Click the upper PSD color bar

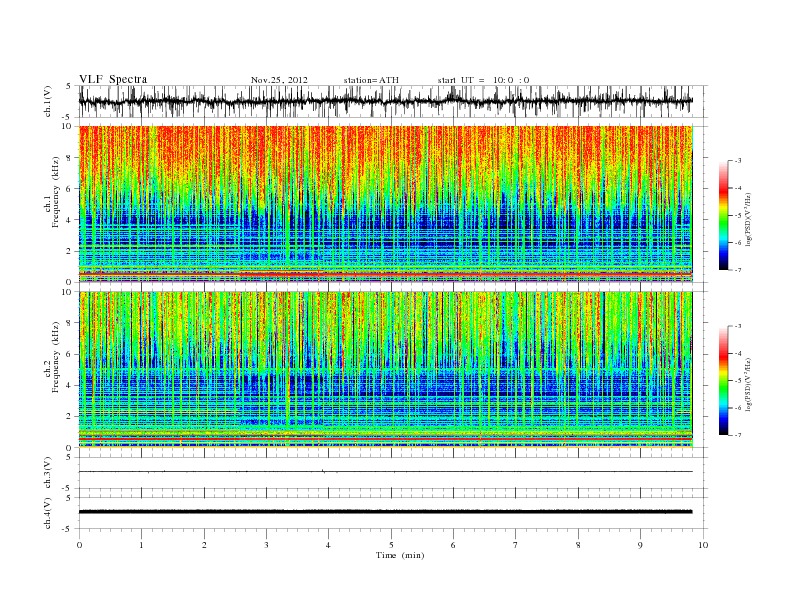point(723,215)
